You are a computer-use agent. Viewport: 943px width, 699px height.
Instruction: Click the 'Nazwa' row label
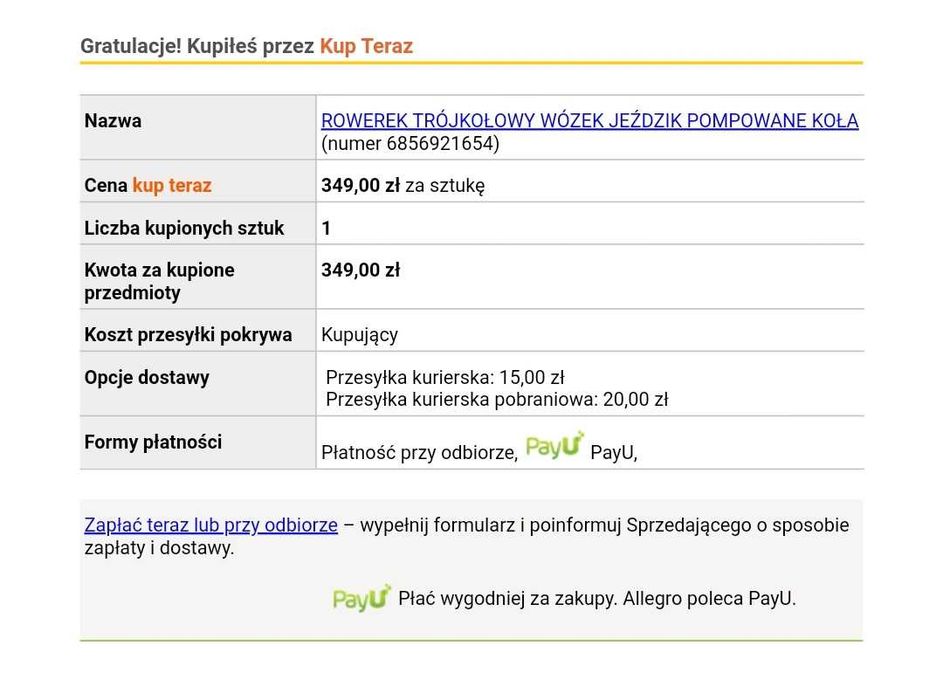pos(113,121)
